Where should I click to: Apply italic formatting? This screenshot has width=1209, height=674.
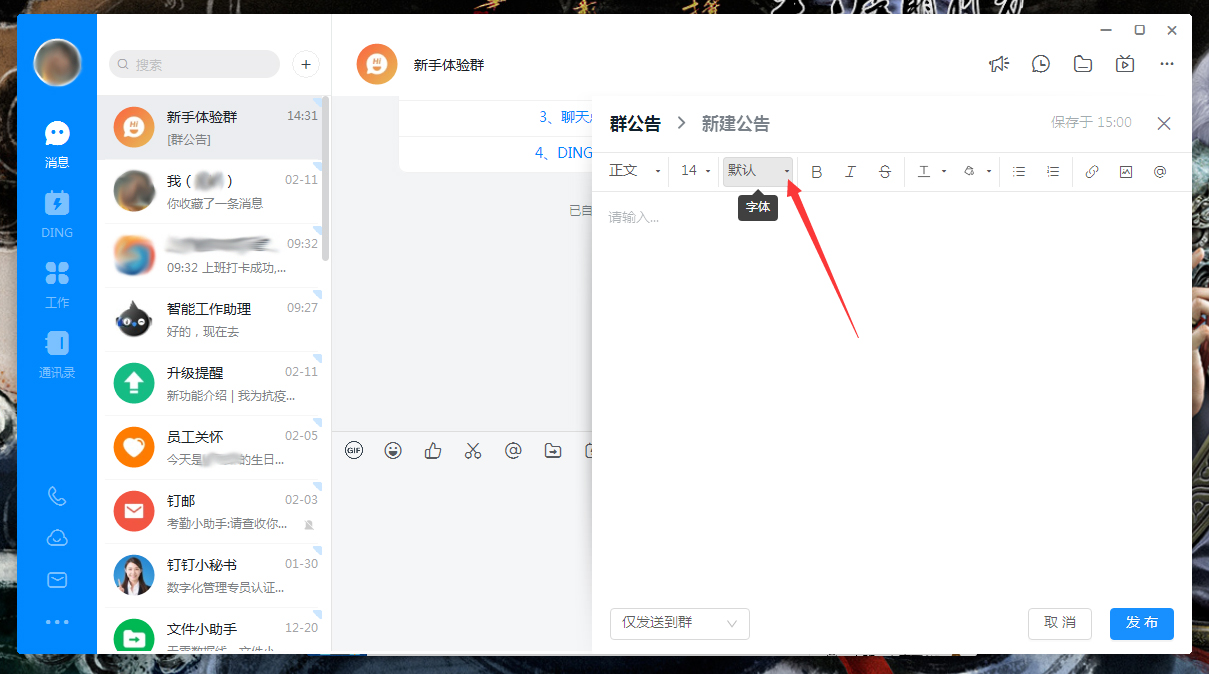pos(850,171)
